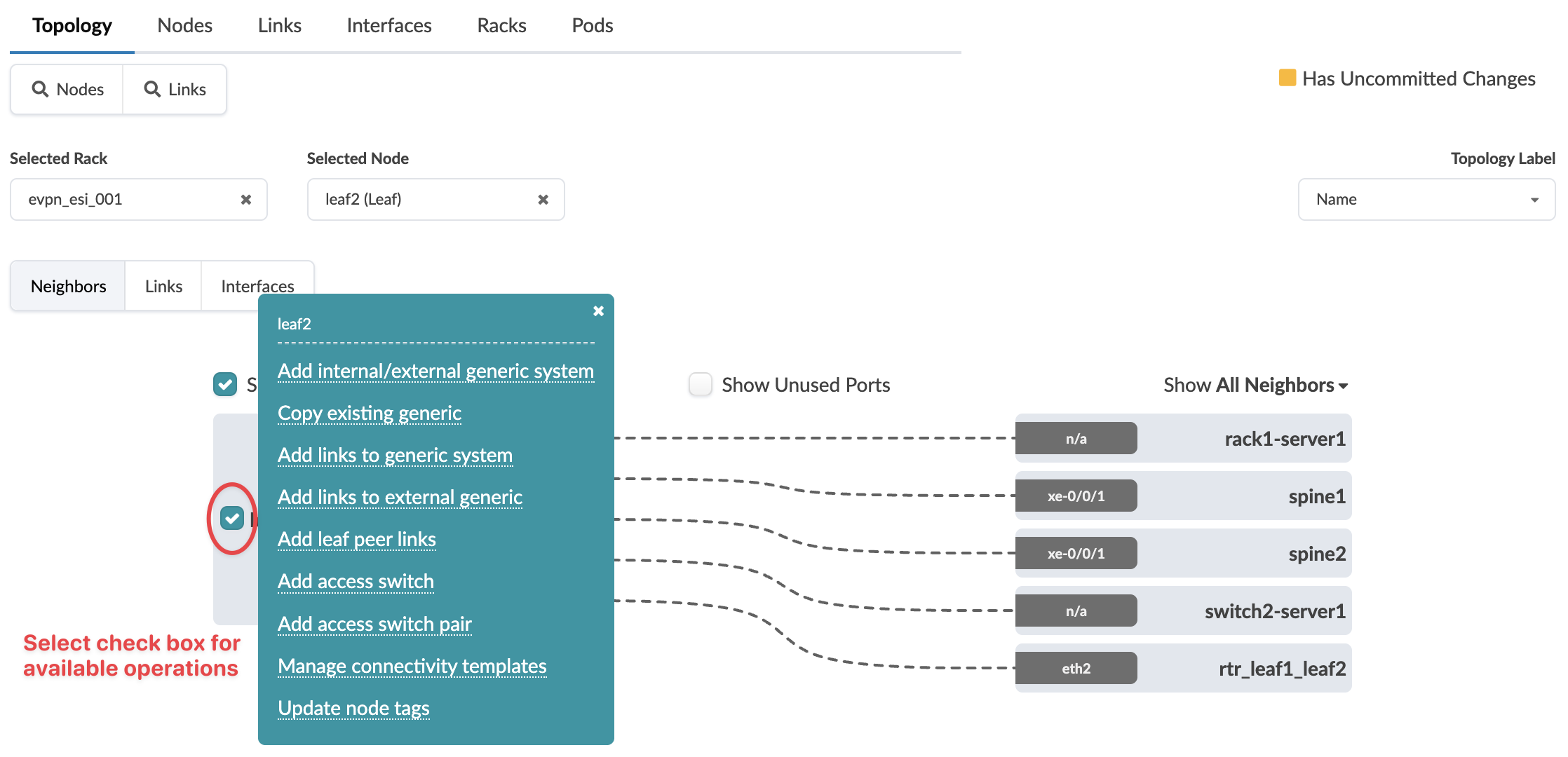The image size is (1568, 757).
Task: Enable Show Unused Ports checkbox
Action: click(x=700, y=385)
